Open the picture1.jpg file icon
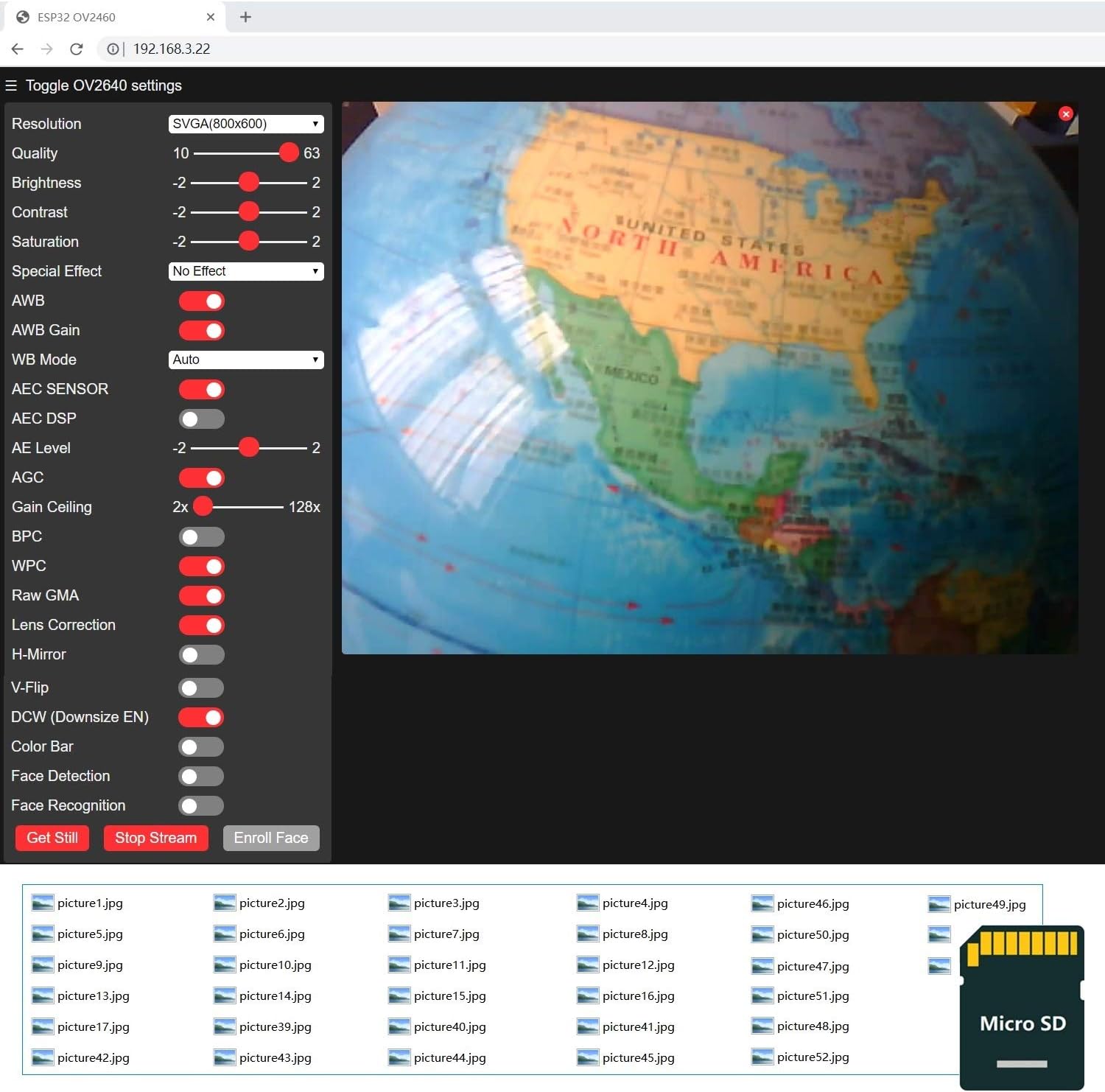 coord(43,903)
